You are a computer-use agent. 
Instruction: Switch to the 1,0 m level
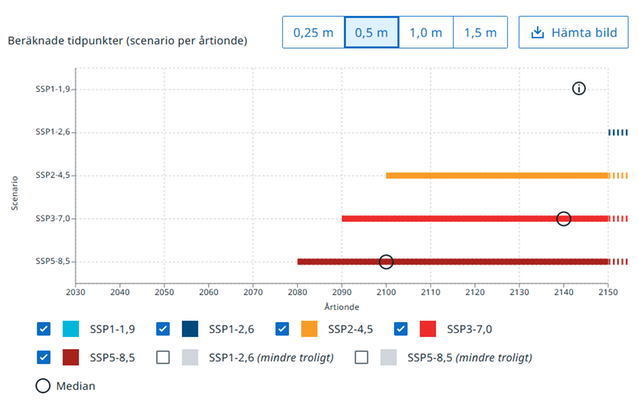(x=426, y=33)
